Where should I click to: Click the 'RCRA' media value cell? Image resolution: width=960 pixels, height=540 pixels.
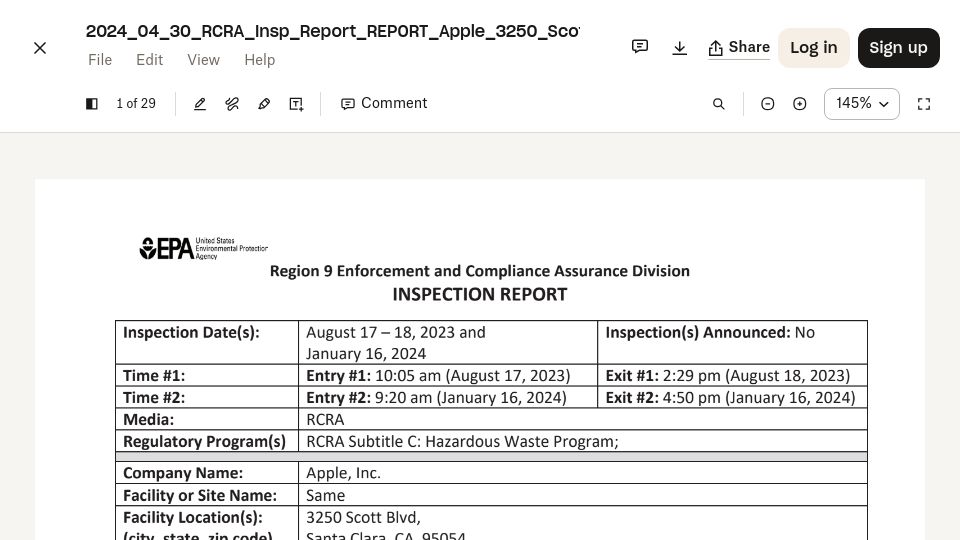tap(583, 419)
